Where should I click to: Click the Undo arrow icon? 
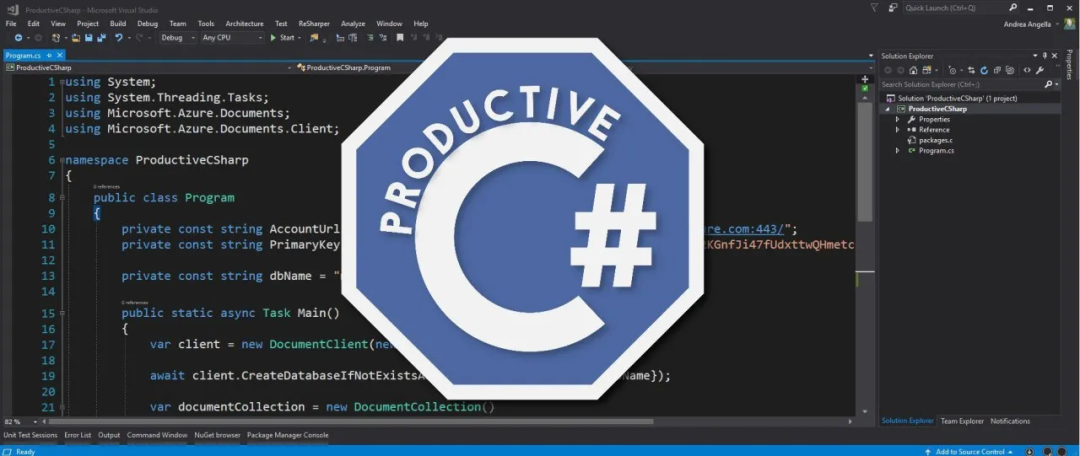118,38
